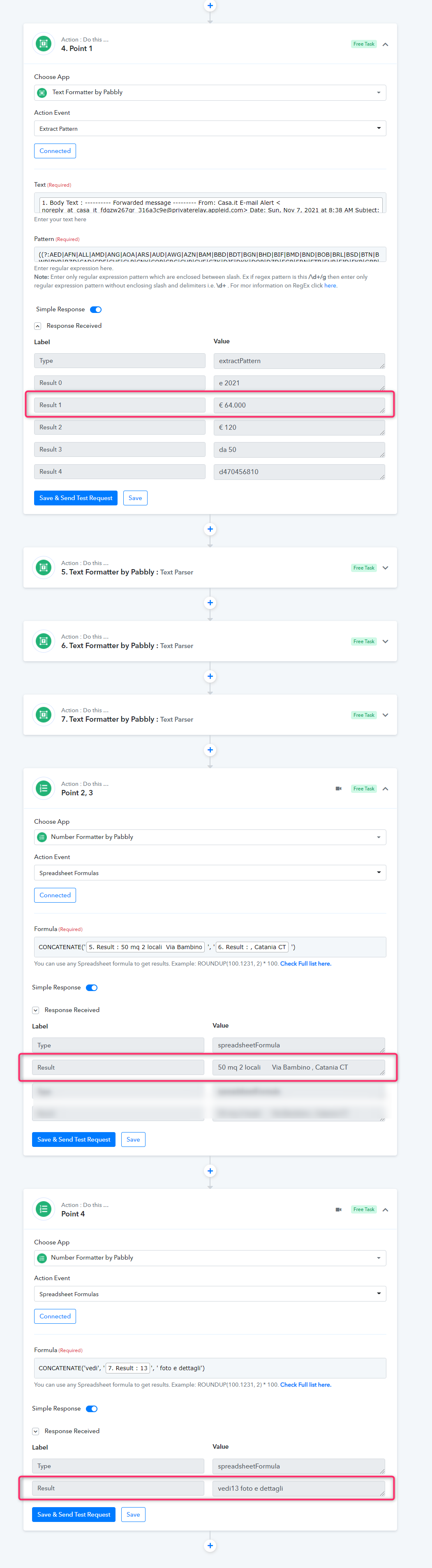Screen dimensions: 432x1568
Task: Collapse Response Received in Point 1
Action: tap(38, 326)
